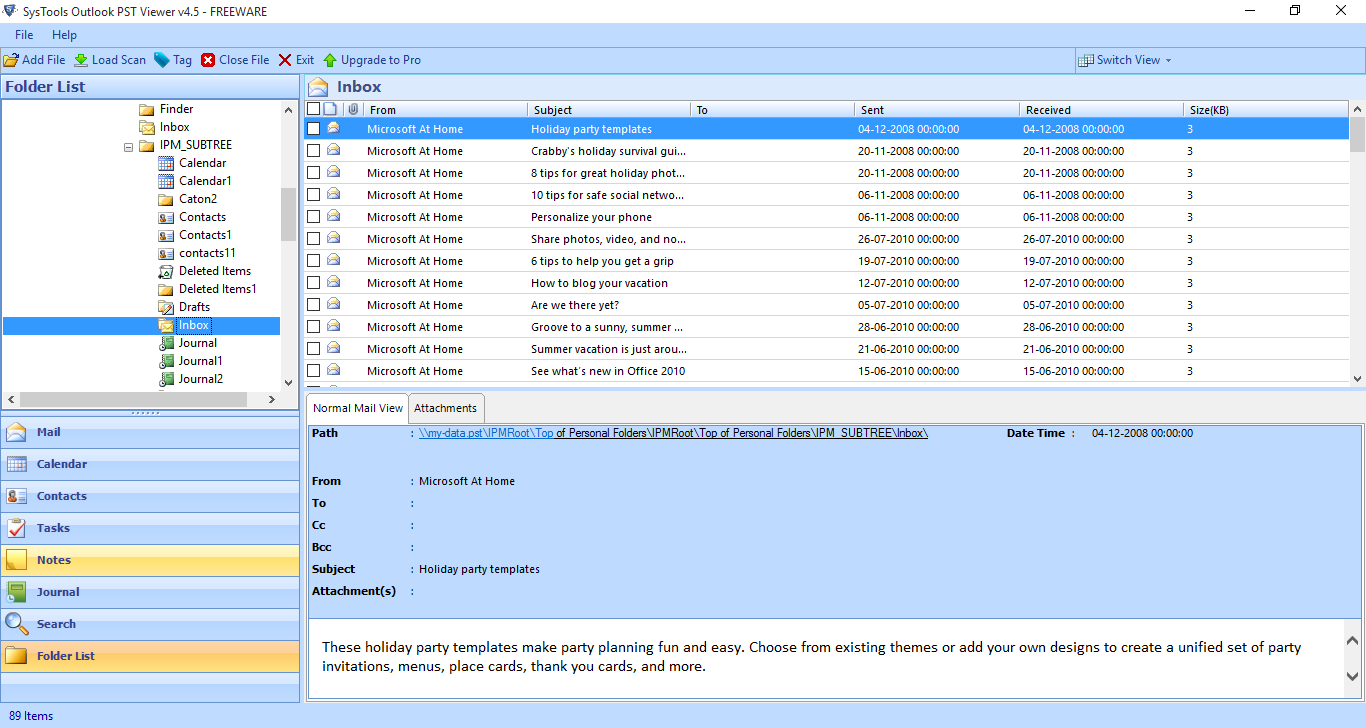Click the Exit toolbar icon
The width and height of the screenshot is (1366, 728).
(285, 60)
